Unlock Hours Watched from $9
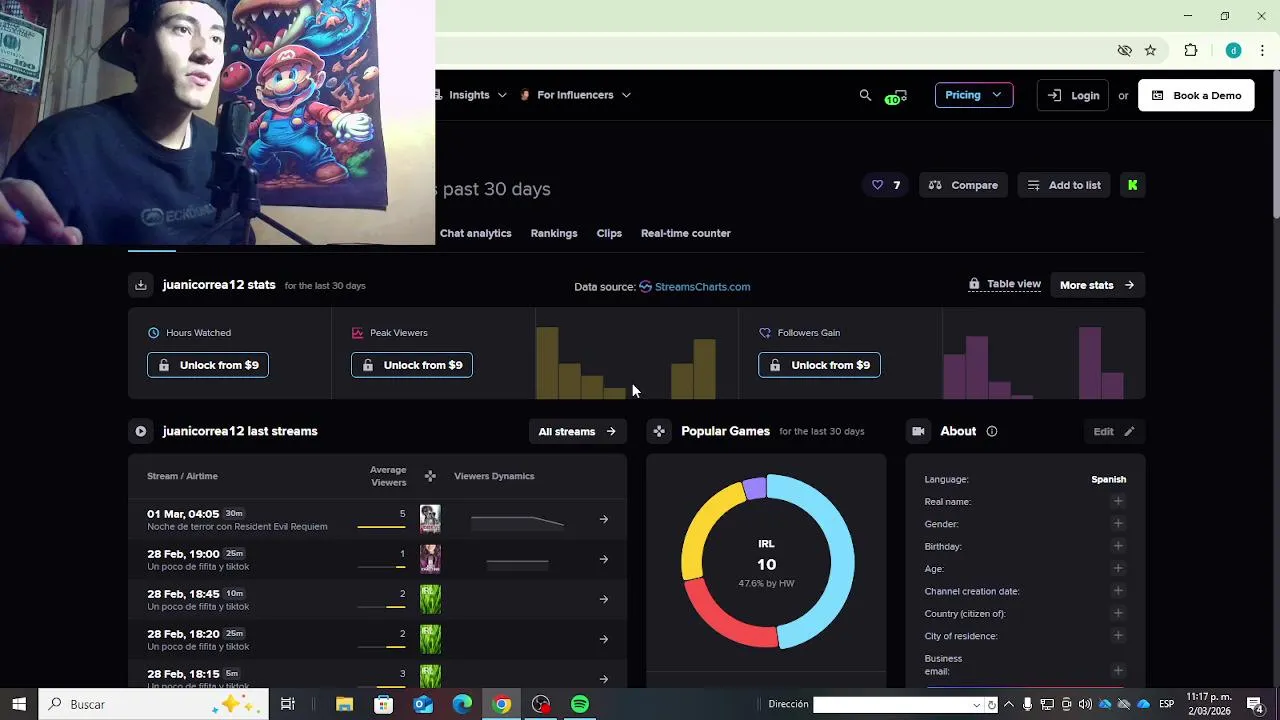Image resolution: width=1280 pixels, height=720 pixels. pos(208,365)
